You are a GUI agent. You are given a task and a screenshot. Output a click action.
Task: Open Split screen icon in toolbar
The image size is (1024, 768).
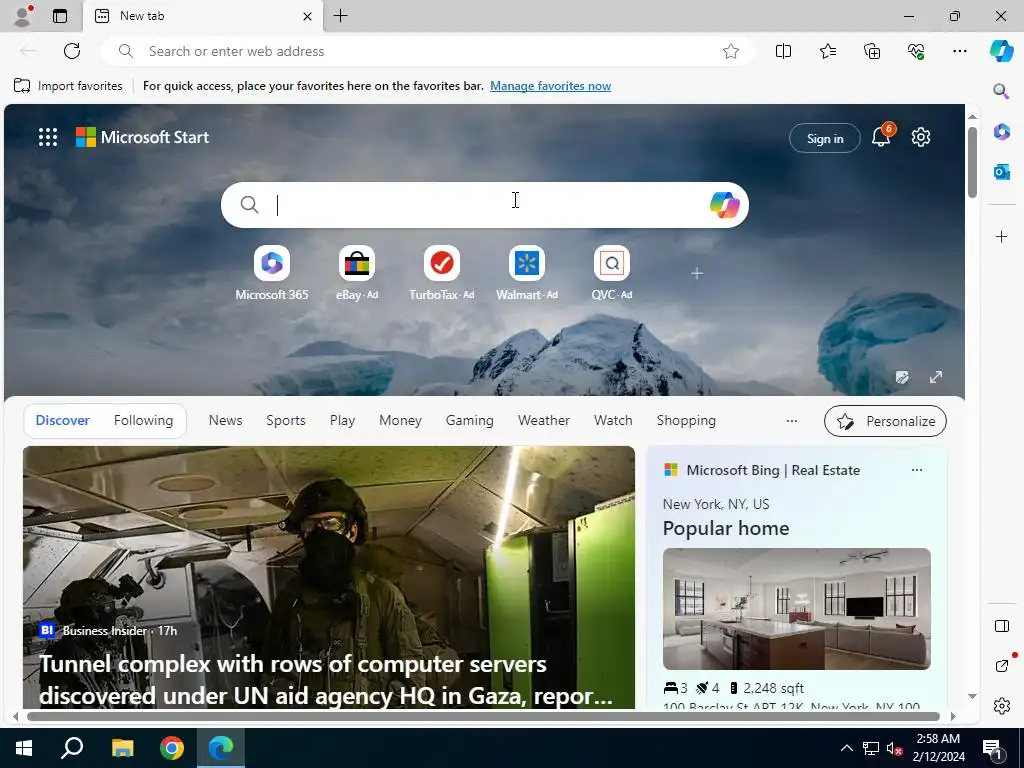[x=783, y=51]
